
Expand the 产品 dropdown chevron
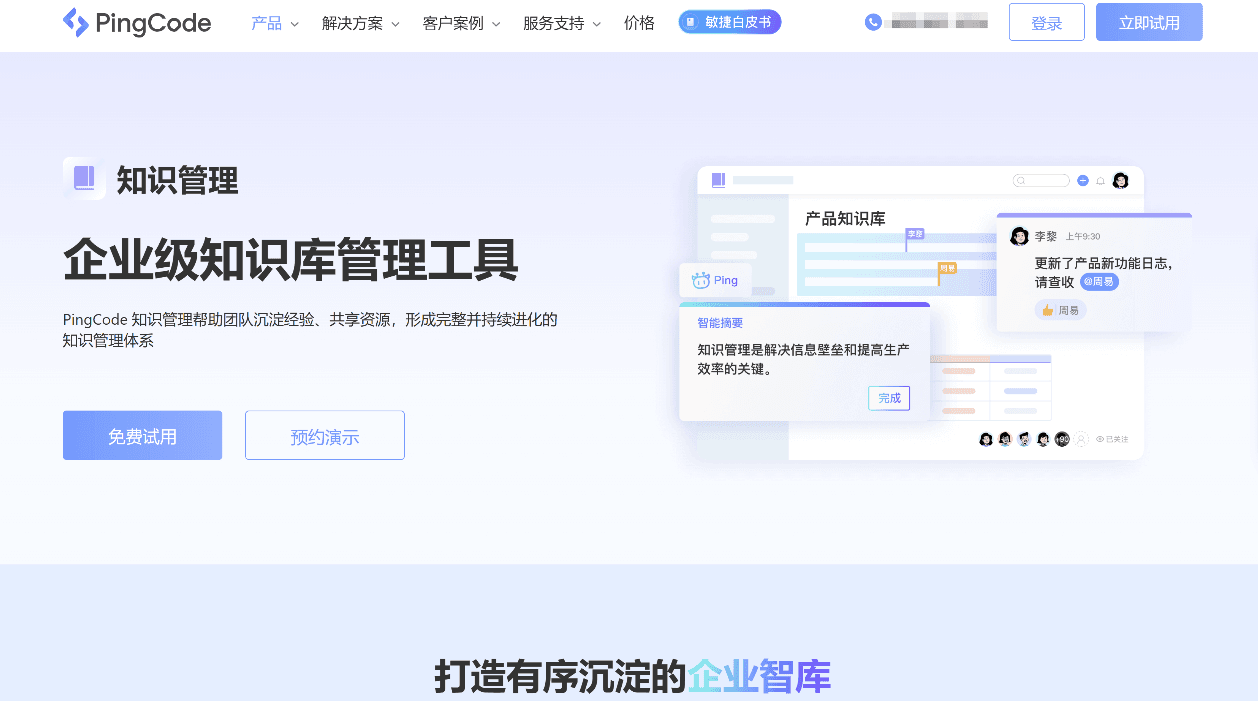click(294, 24)
